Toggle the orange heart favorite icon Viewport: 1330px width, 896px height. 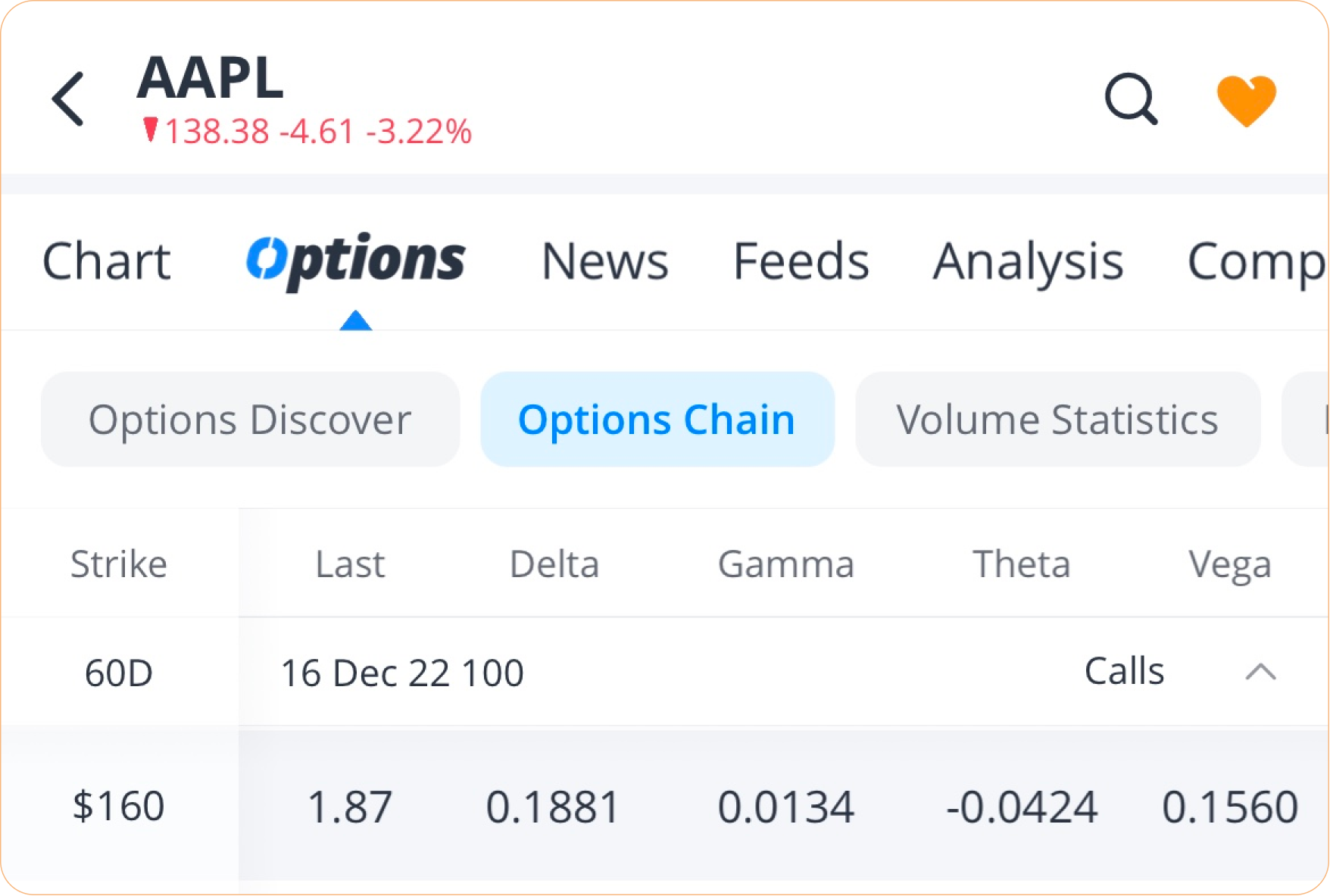coord(1246,100)
